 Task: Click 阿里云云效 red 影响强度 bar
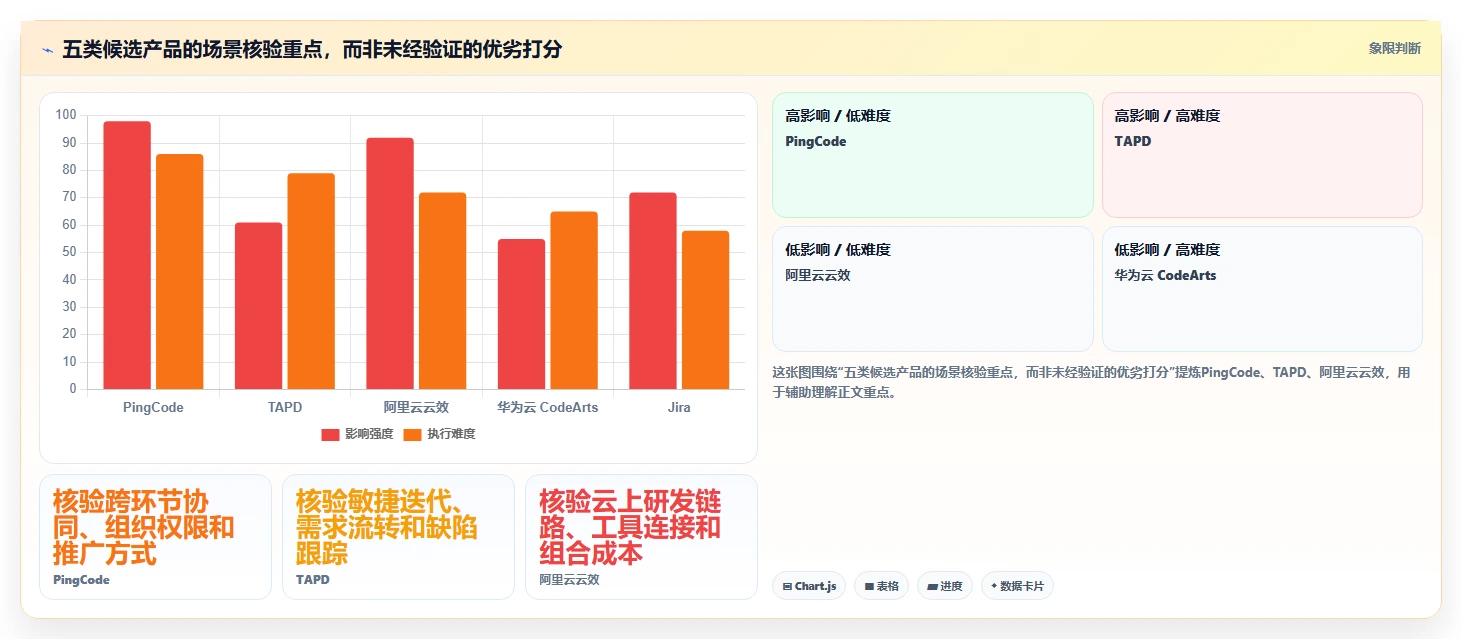(390, 263)
